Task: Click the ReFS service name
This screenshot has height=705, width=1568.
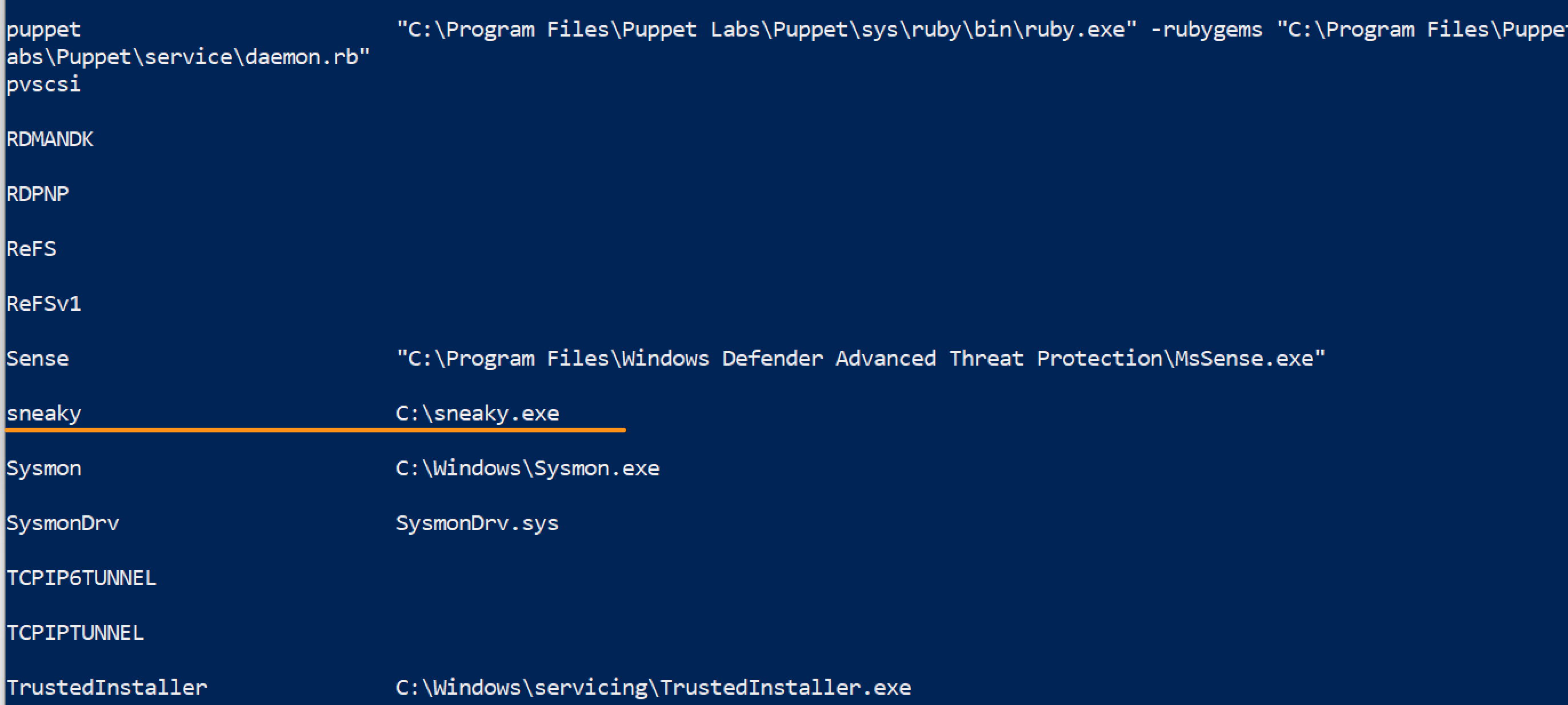Action: tap(31, 249)
